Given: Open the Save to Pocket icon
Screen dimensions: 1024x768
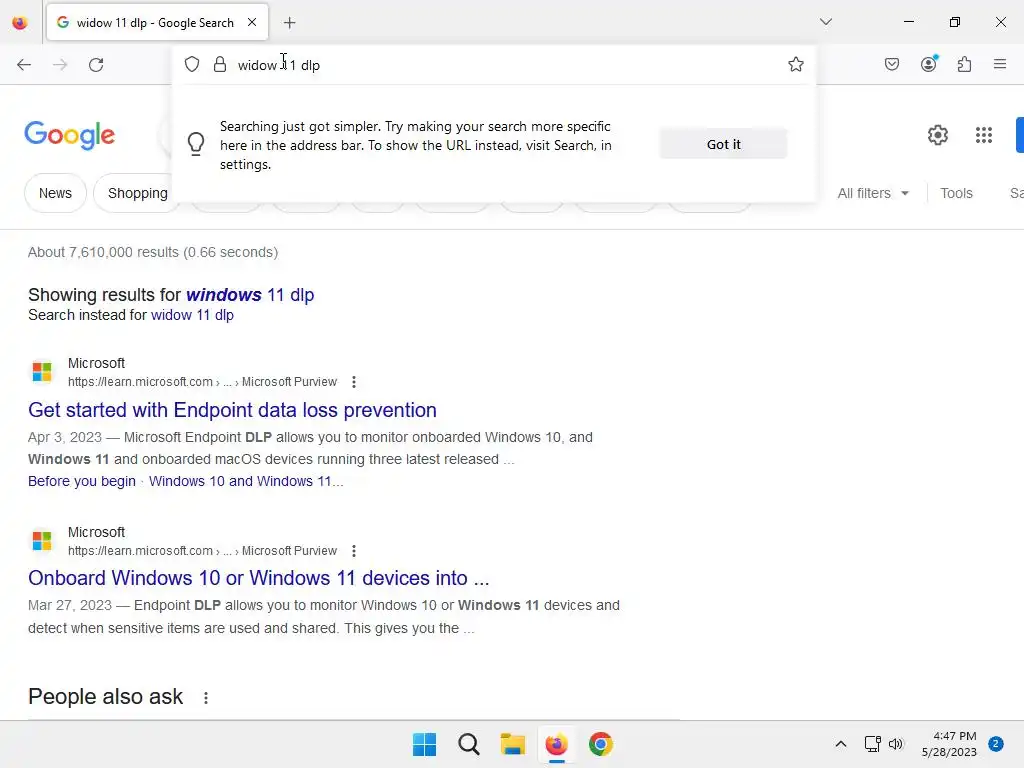Looking at the screenshot, I should pos(892,64).
